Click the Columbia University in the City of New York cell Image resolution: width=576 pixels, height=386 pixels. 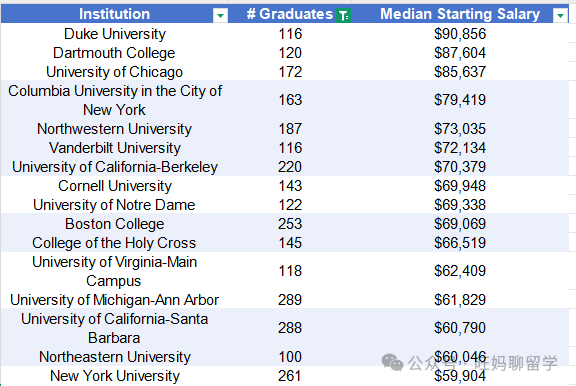[x=115, y=100]
